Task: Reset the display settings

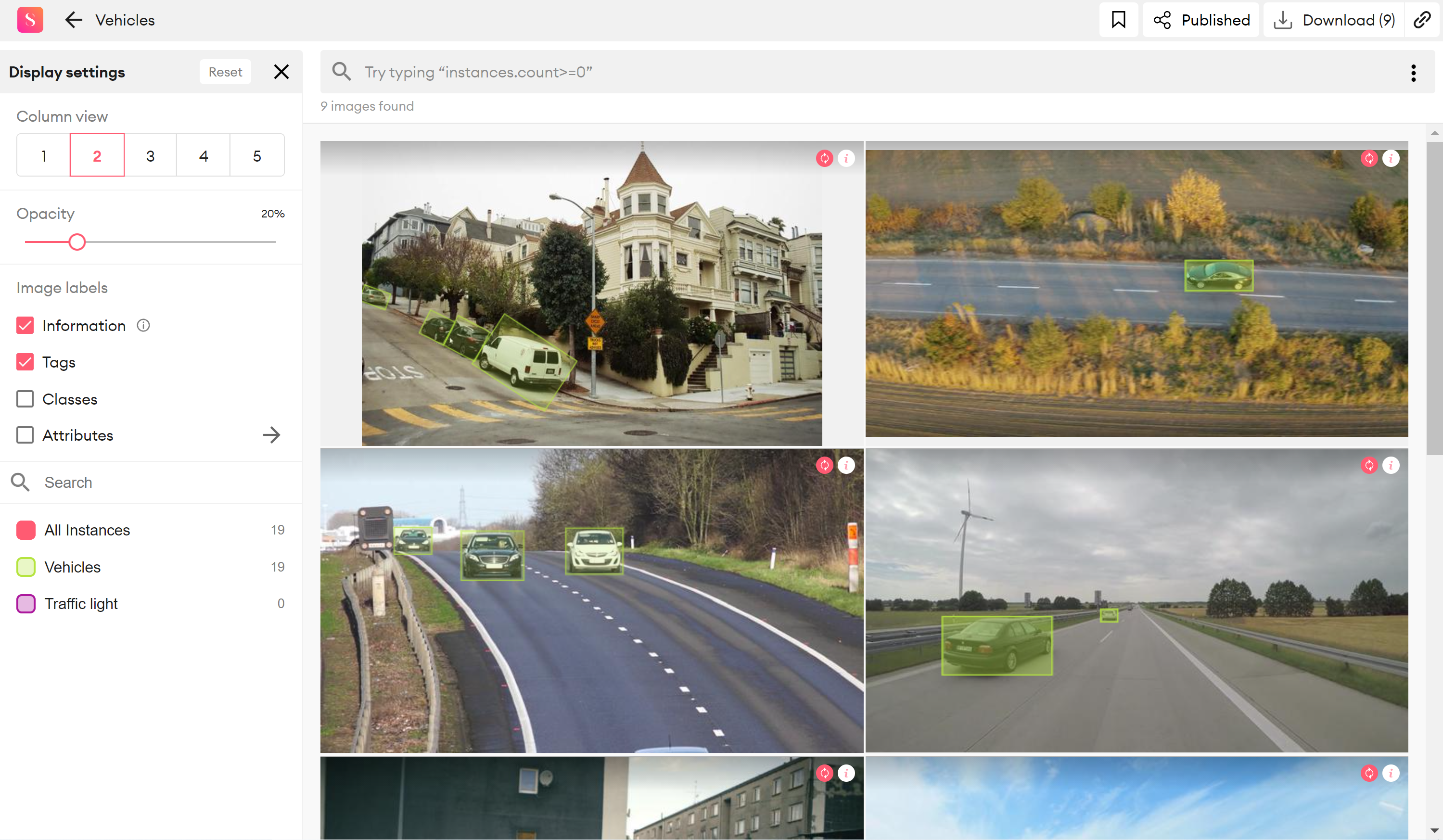Action: point(225,72)
